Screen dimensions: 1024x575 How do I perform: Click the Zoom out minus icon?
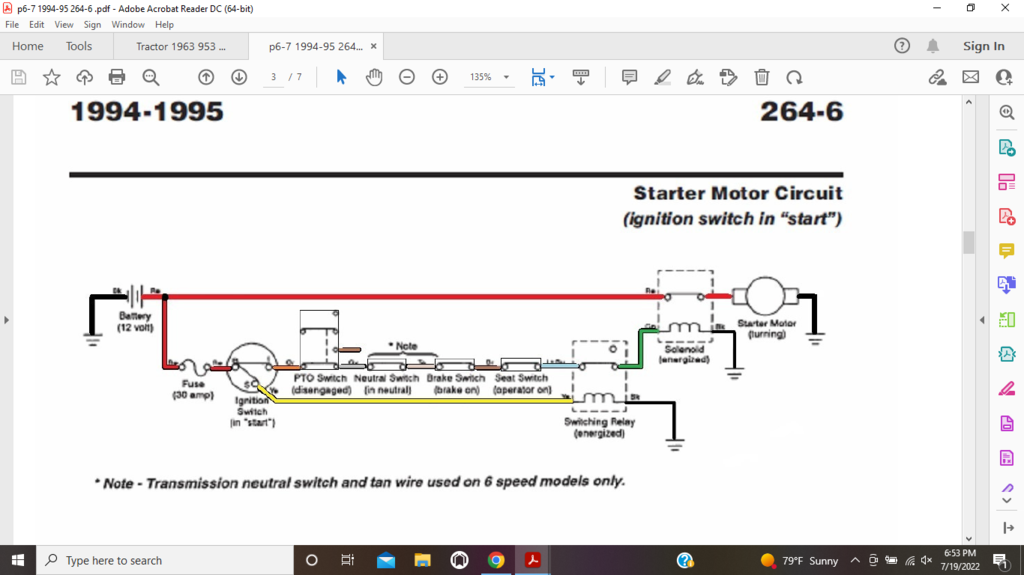(x=407, y=77)
